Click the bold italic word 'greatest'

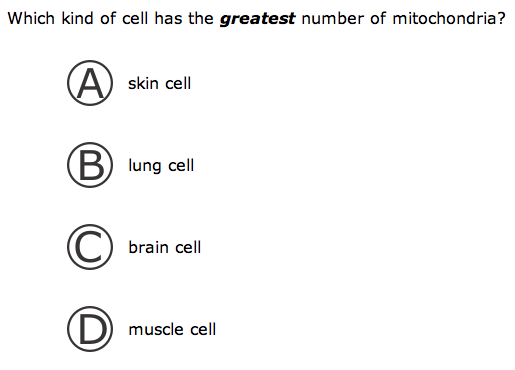pyautogui.click(x=257, y=19)
